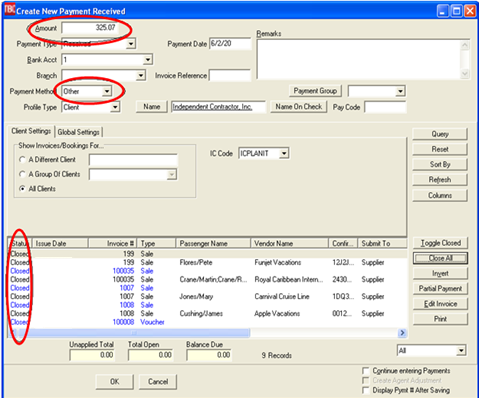Viewport: 479px width, 398px height.
Task: Expand the IC Code dropdown
Action: (x=284, y=154)
